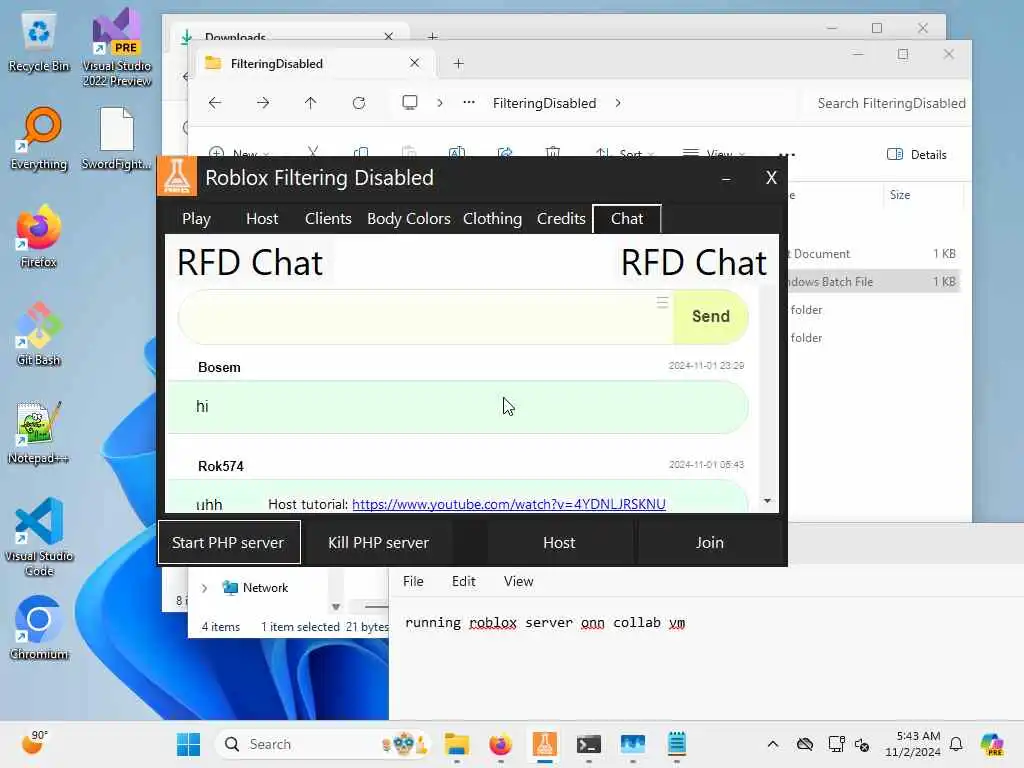Viewport: 1024px width, 768px height.
Task: Switch to the Credits tab
Action: click(x=561, y=219)
